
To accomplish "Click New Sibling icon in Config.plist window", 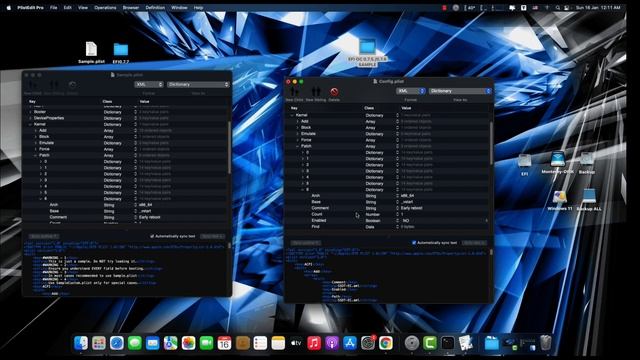I will [x=316, y=92].
